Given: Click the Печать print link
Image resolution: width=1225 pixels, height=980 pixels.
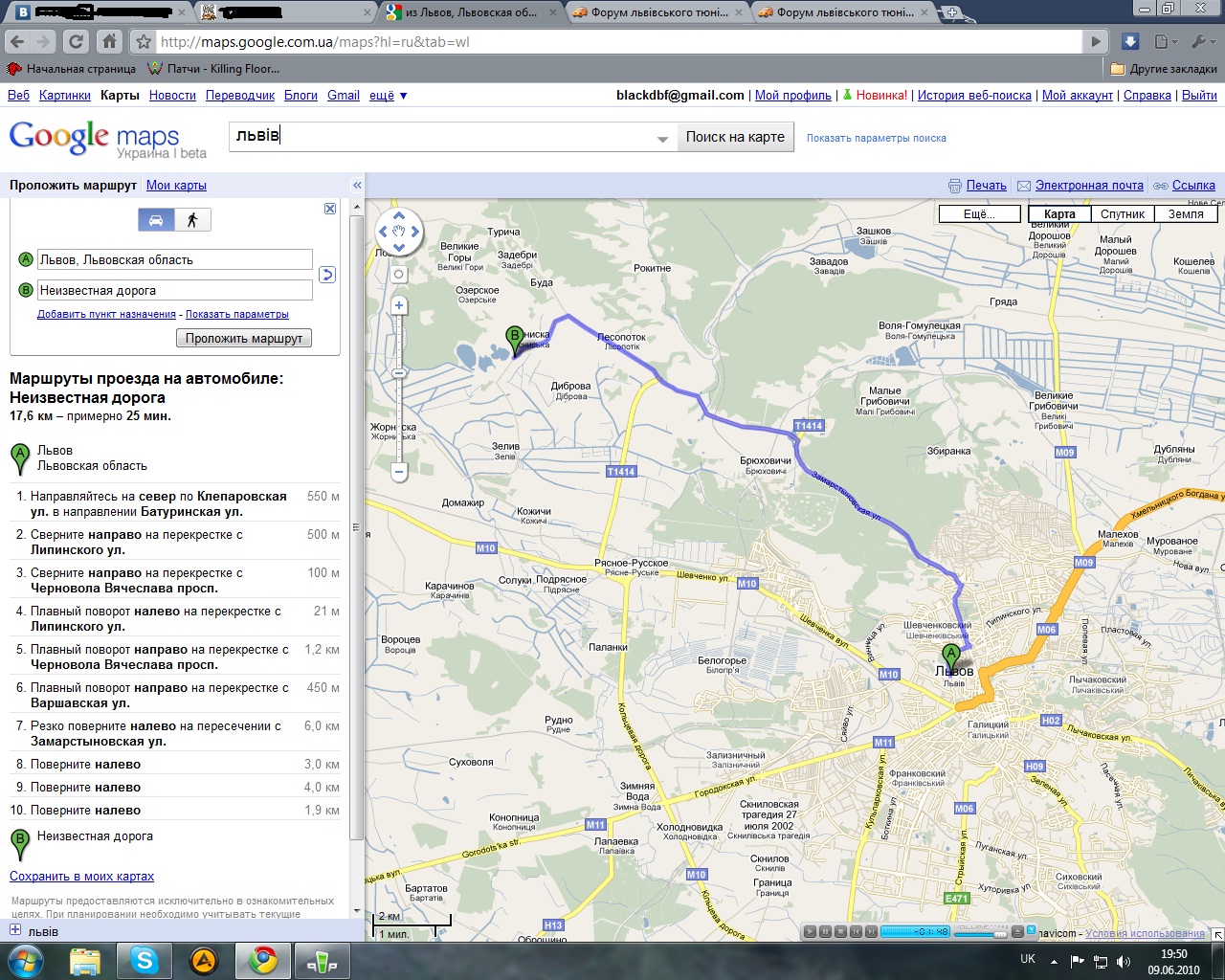Looking at the screenshot, I should (x=986, y=186).
